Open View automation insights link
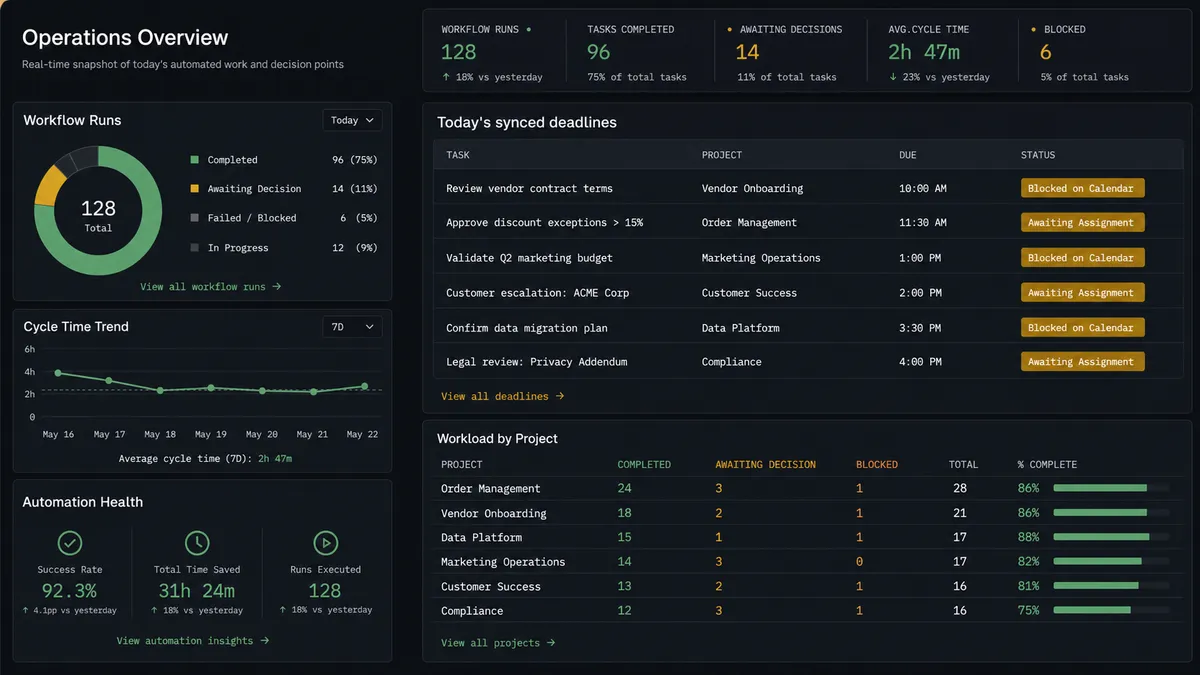 click(x=193, y=641)
